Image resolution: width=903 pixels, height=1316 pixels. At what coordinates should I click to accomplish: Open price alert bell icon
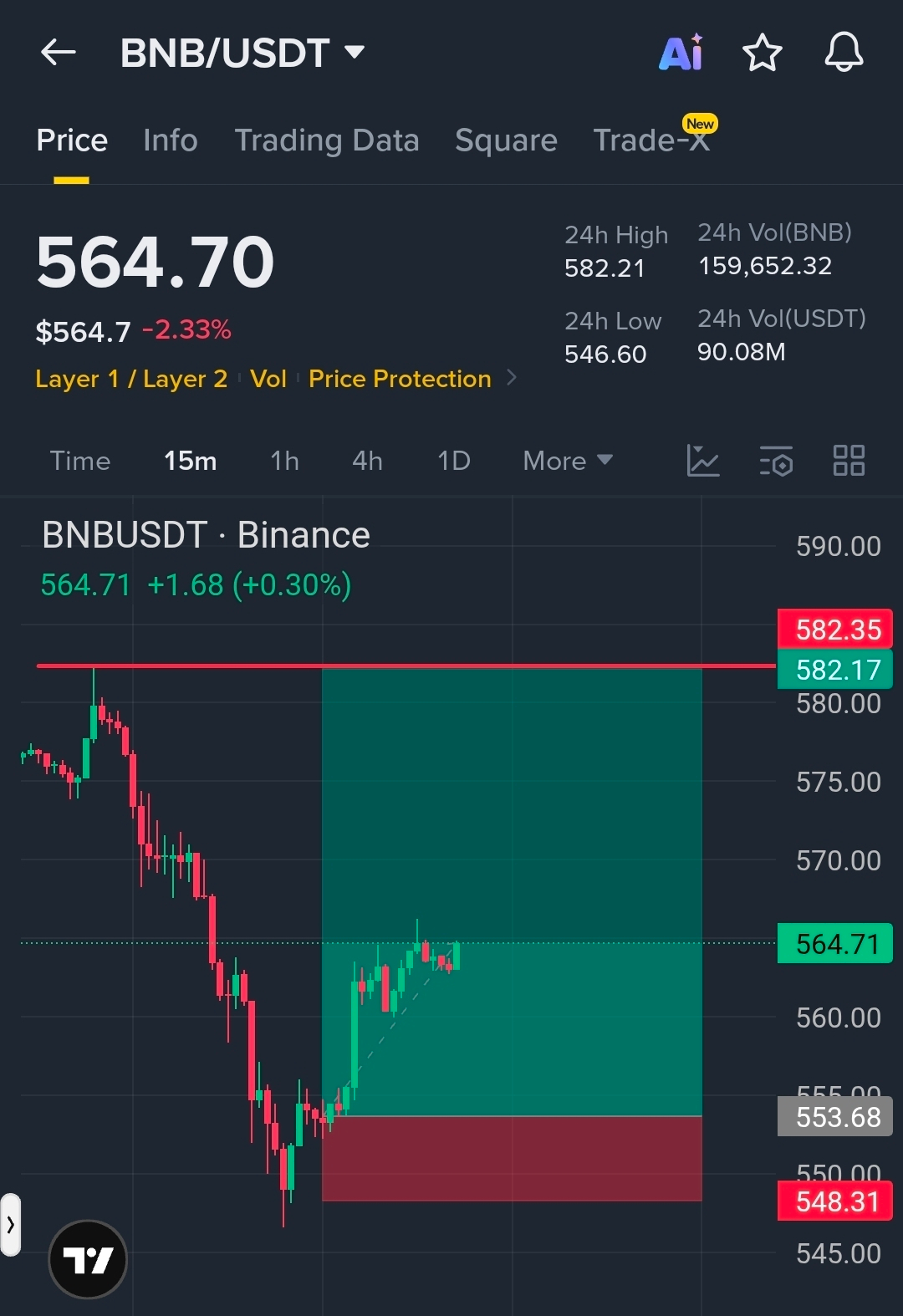coord(844,52)
